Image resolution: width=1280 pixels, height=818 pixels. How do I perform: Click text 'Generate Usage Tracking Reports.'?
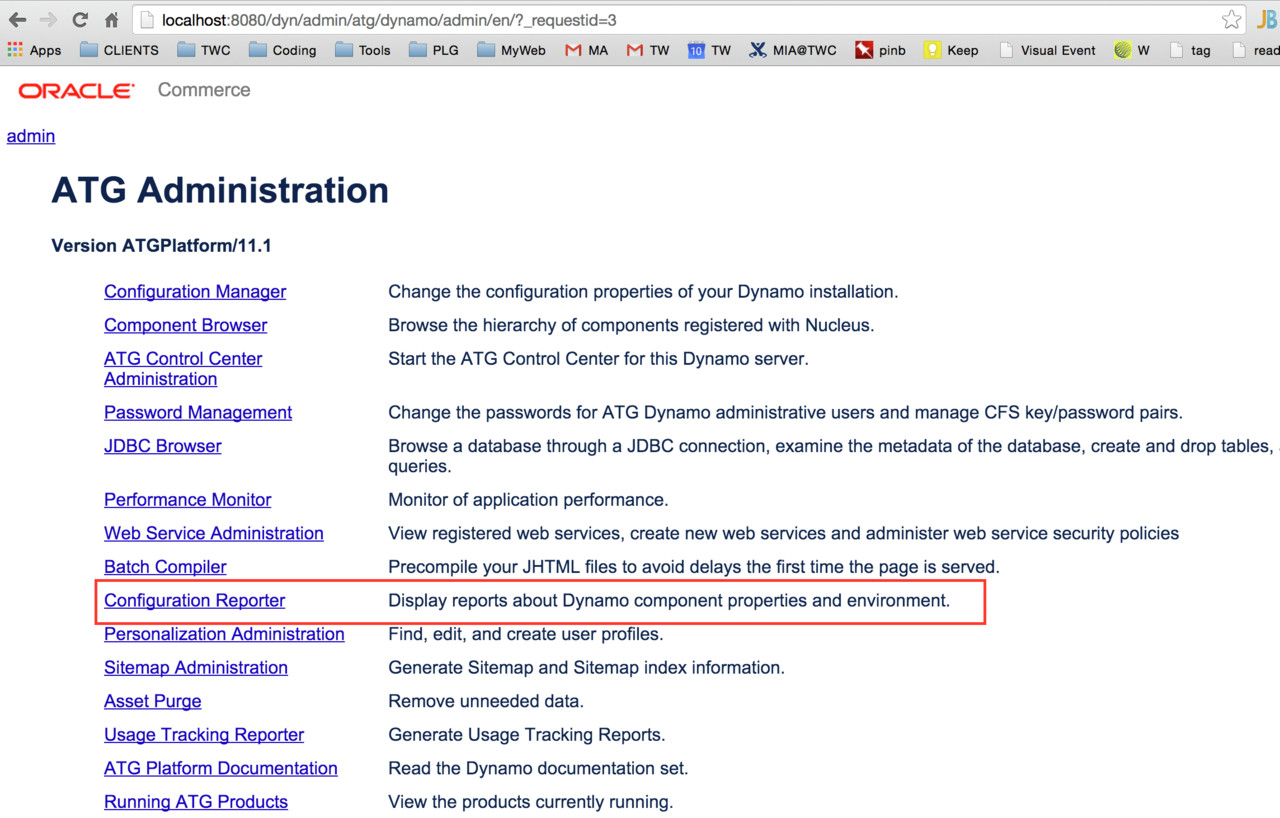point(526,735)
